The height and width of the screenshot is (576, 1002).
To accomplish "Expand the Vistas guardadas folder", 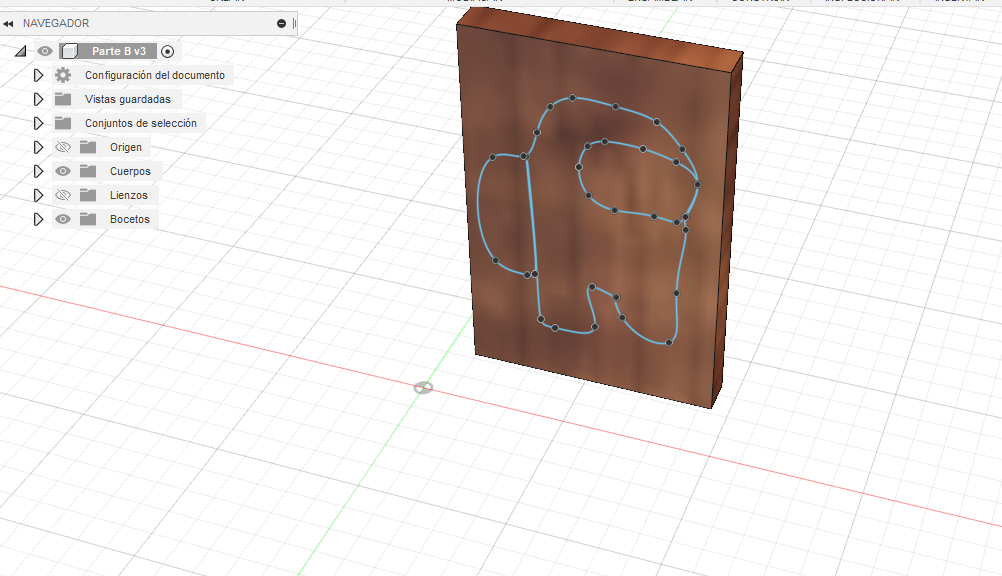I will [38, 99].
